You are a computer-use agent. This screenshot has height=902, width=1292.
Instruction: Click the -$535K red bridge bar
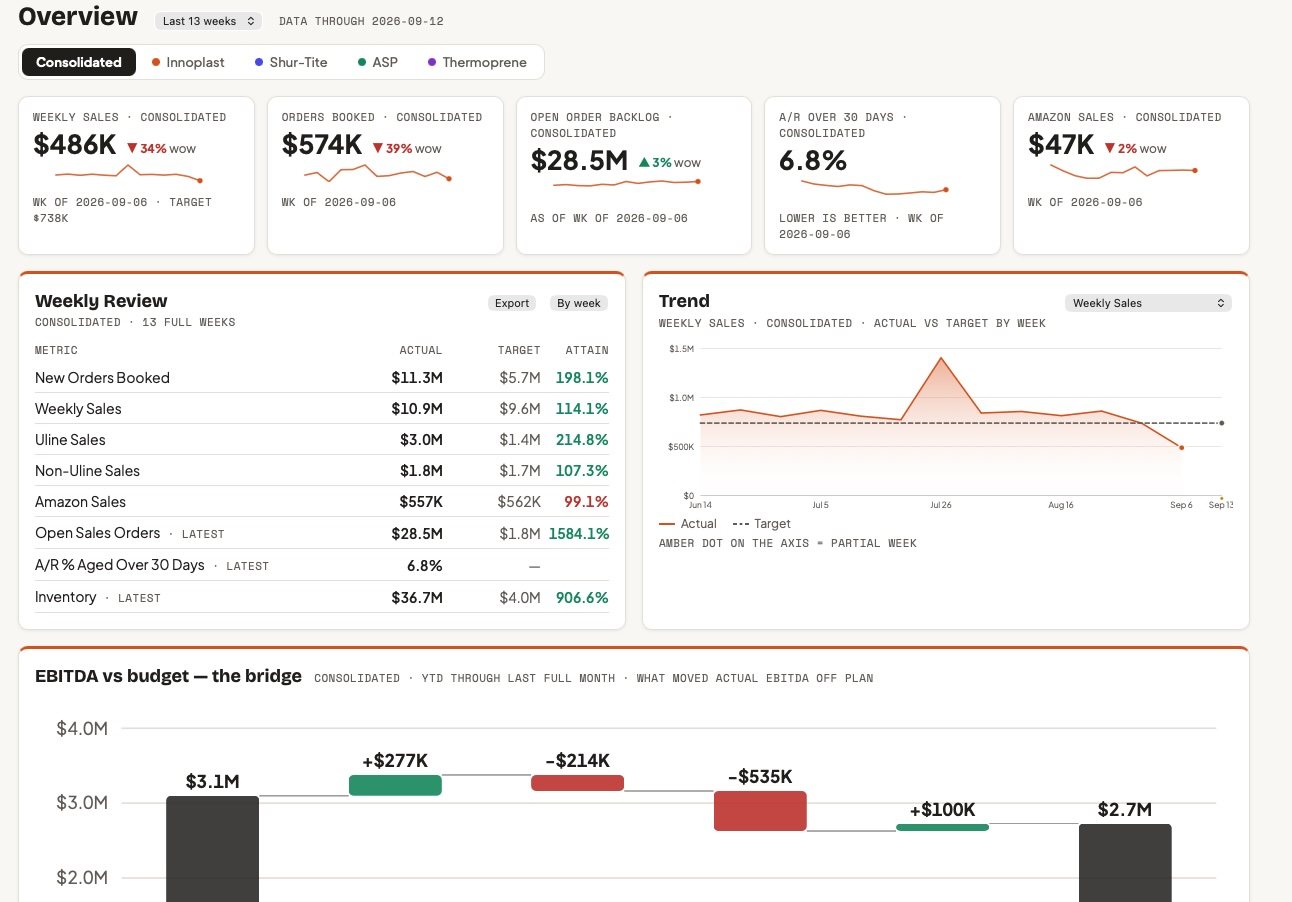coord(760,810)
